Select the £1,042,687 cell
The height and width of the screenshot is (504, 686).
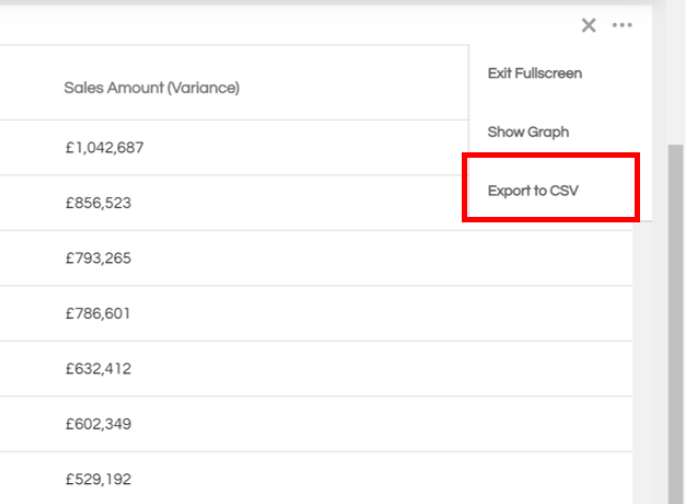point(104,147)
